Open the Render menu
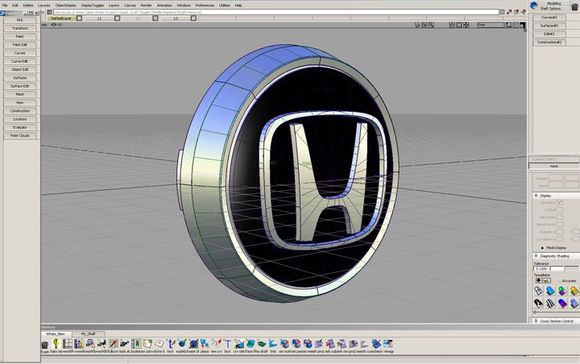580x364 pixels. (x=146, y=6)
